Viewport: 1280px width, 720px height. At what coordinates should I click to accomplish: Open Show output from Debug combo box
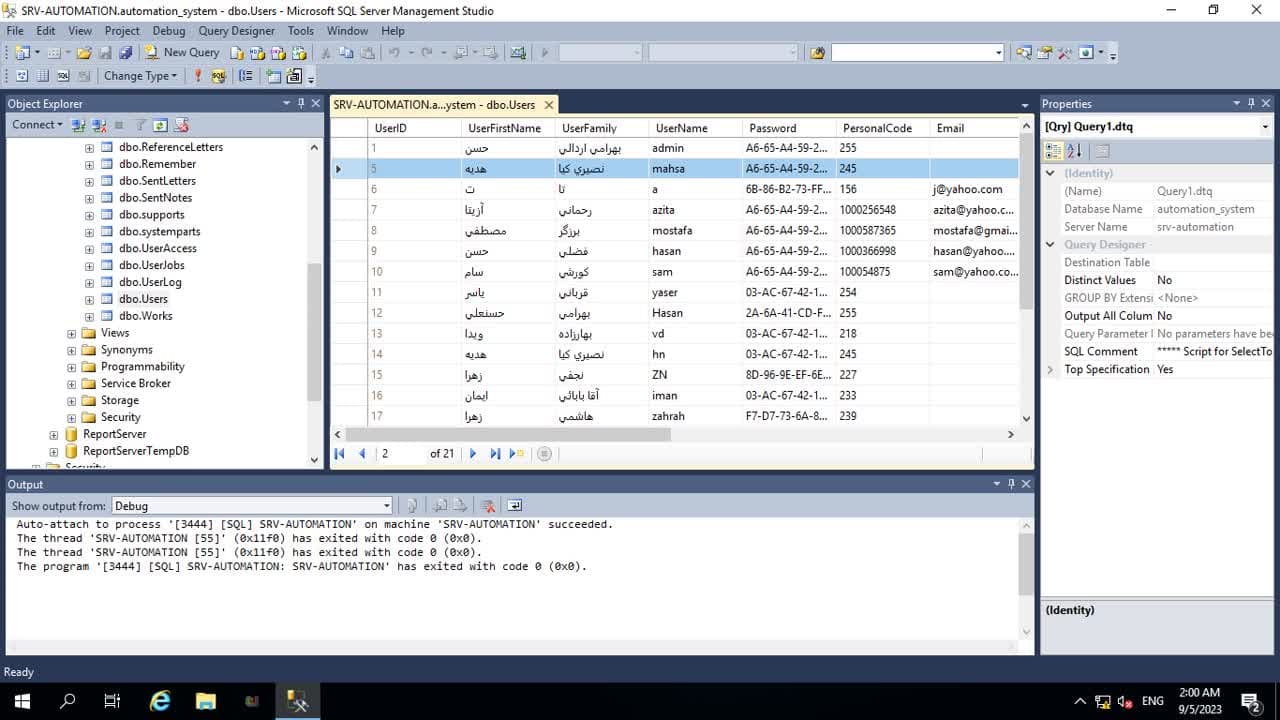tap(252, 506)
